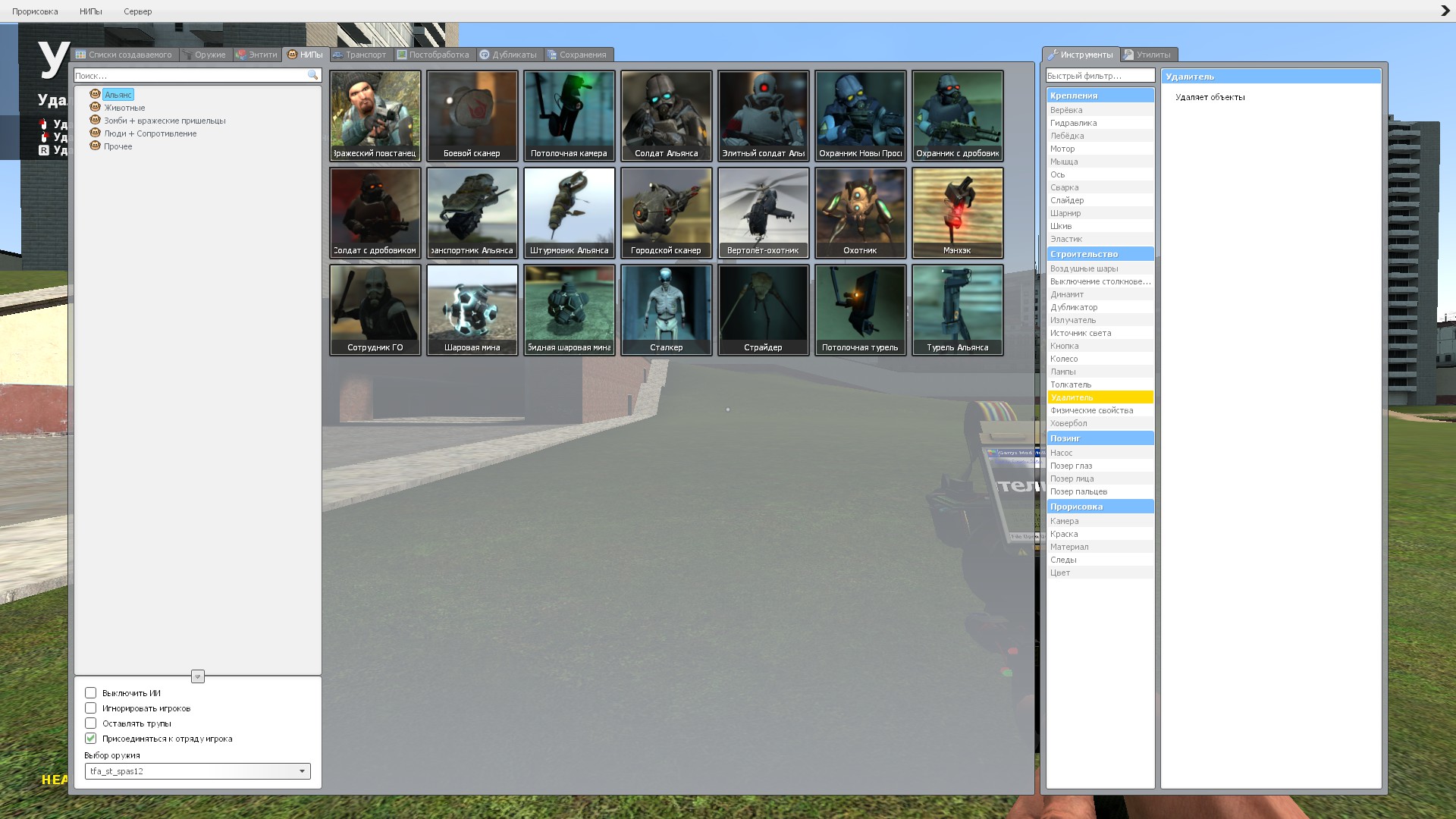This screenshot has height=819, width=1456.
Task: Spawn the Мэнхэк NPC
Action: pos(957,213)
